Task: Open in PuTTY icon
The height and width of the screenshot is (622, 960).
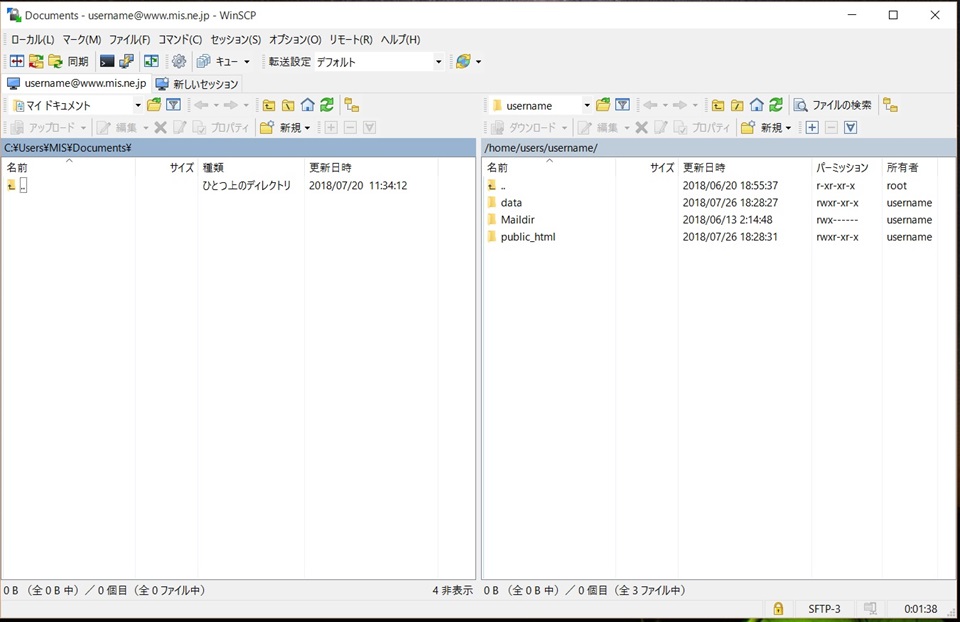Action: 127,61
